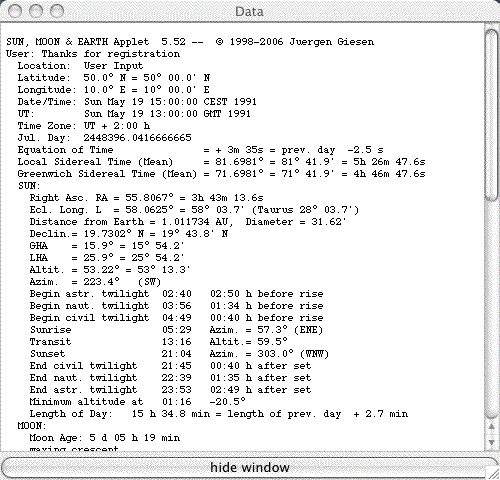
Task: Click the End astr. twilight 23:53 line
Action: (170, 390)
